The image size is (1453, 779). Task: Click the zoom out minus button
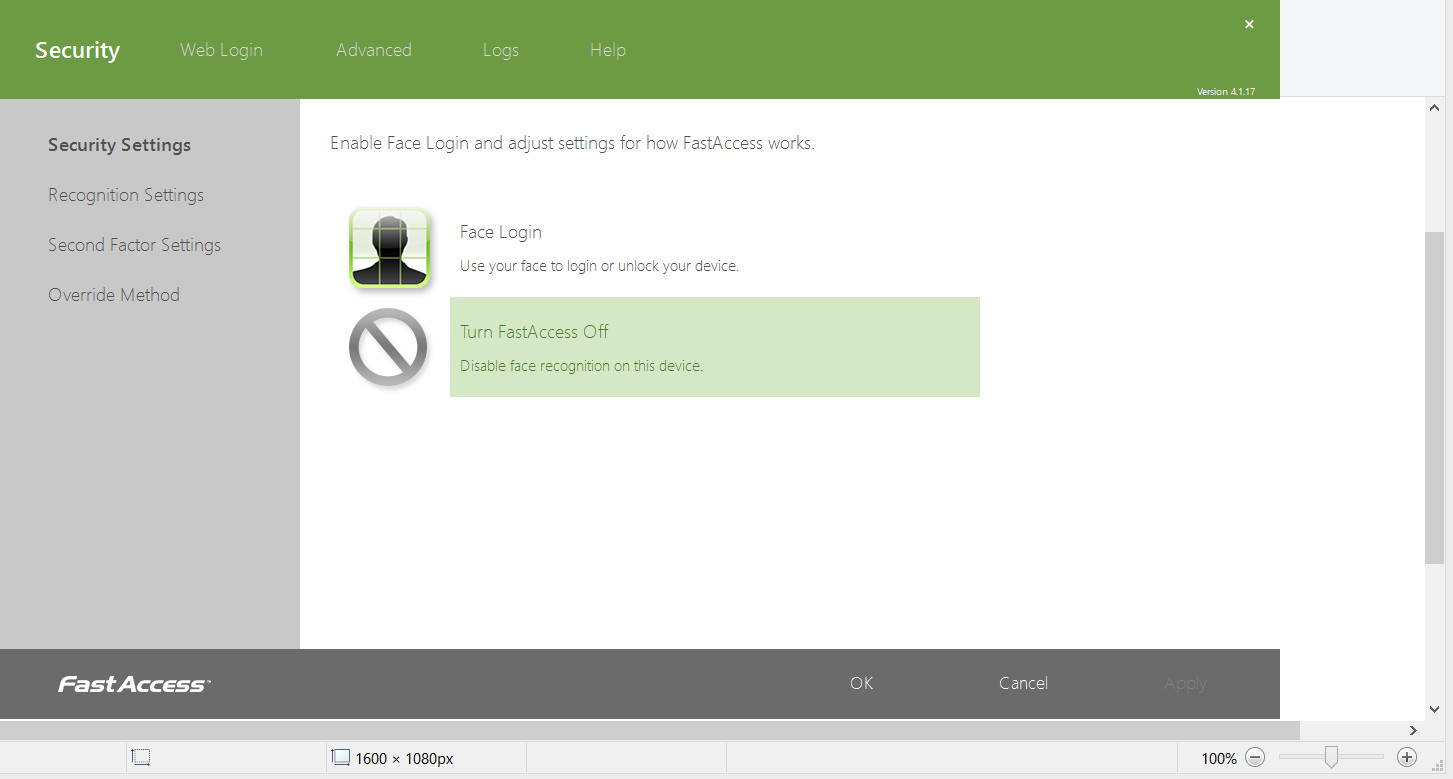pos(1256,758)
